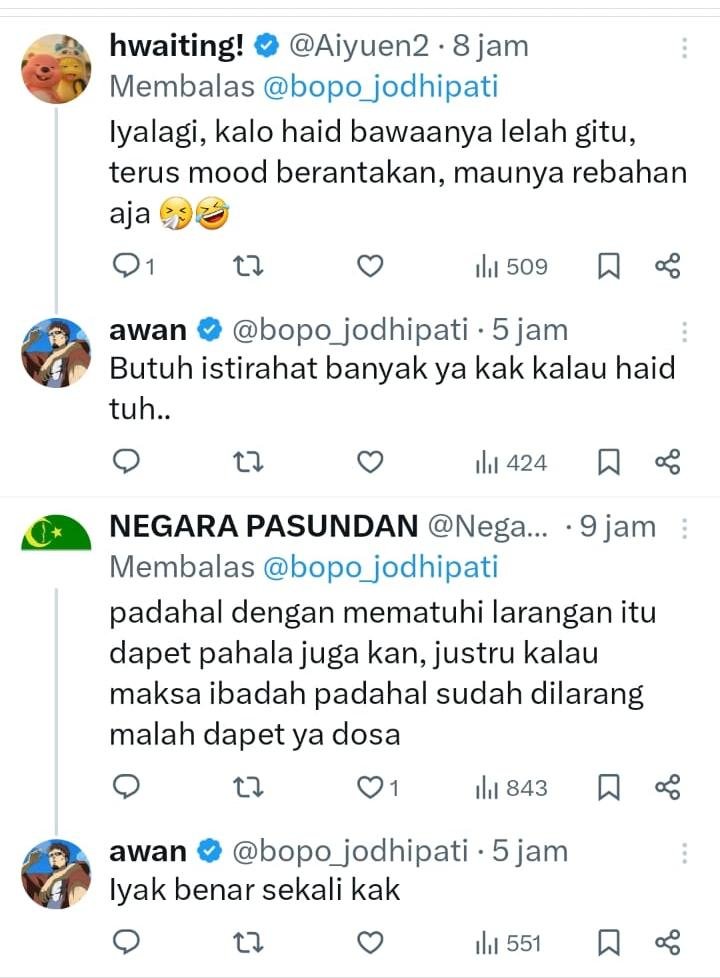Open more options on awan's 'Butuh istirahat' tweet
This screenshot has width=720, height=978.
tap(685, 332)
